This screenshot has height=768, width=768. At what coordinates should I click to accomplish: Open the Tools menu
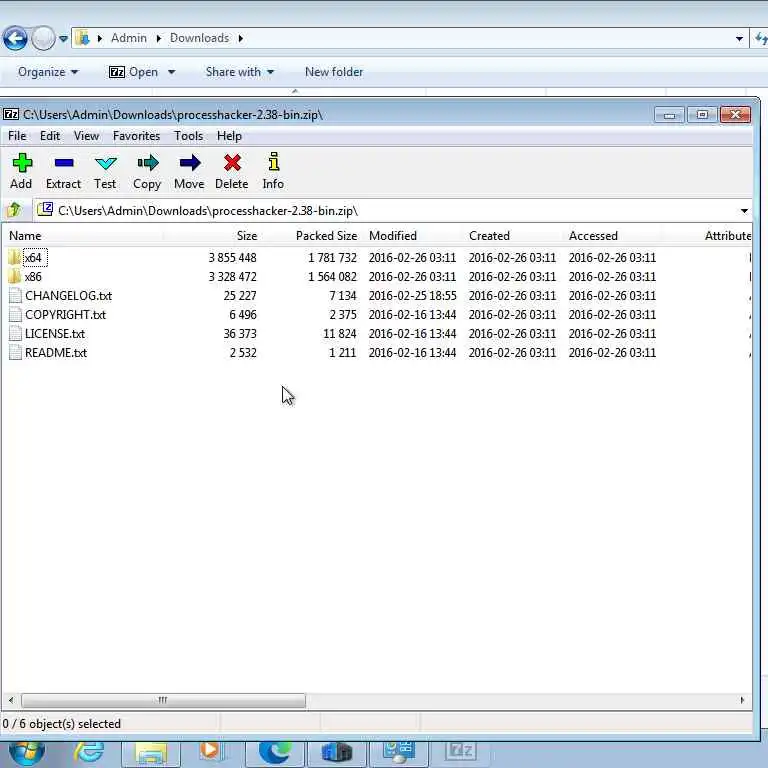[x=189, y=136]
